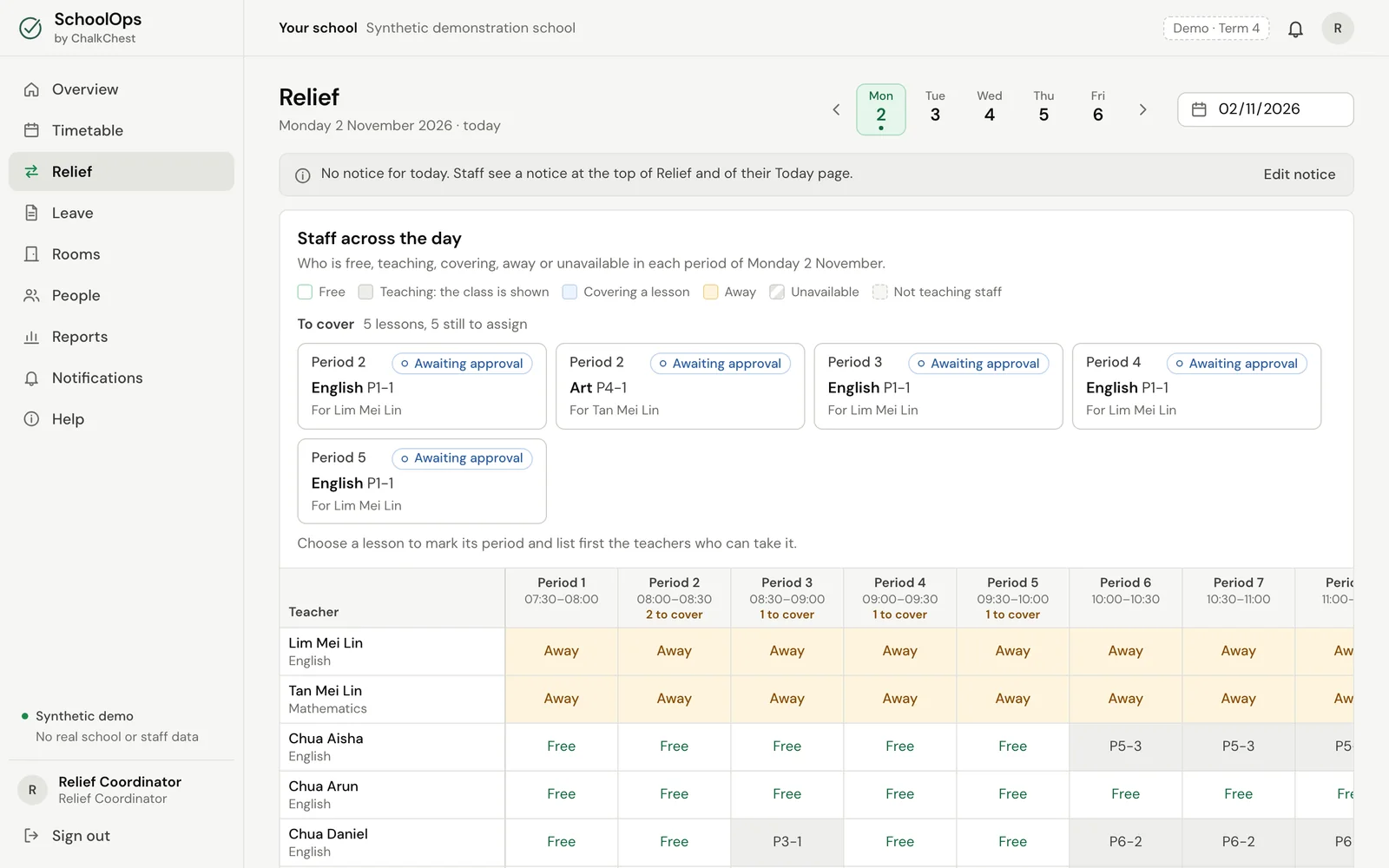The width and height of the screenshot is (1389, 868).
Task: Click the Reports bar-chart icon
Action: [x=31, y=337]
